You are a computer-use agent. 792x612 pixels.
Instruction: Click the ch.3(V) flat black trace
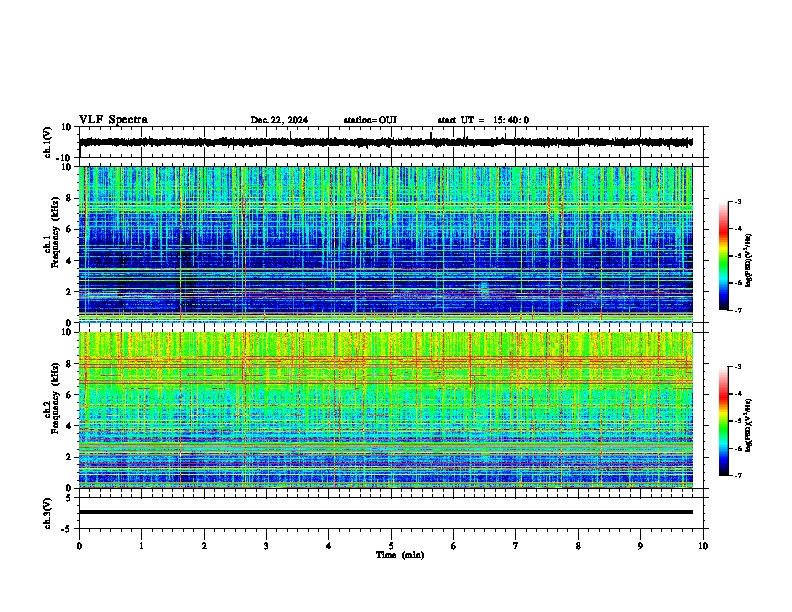point(385,512)
